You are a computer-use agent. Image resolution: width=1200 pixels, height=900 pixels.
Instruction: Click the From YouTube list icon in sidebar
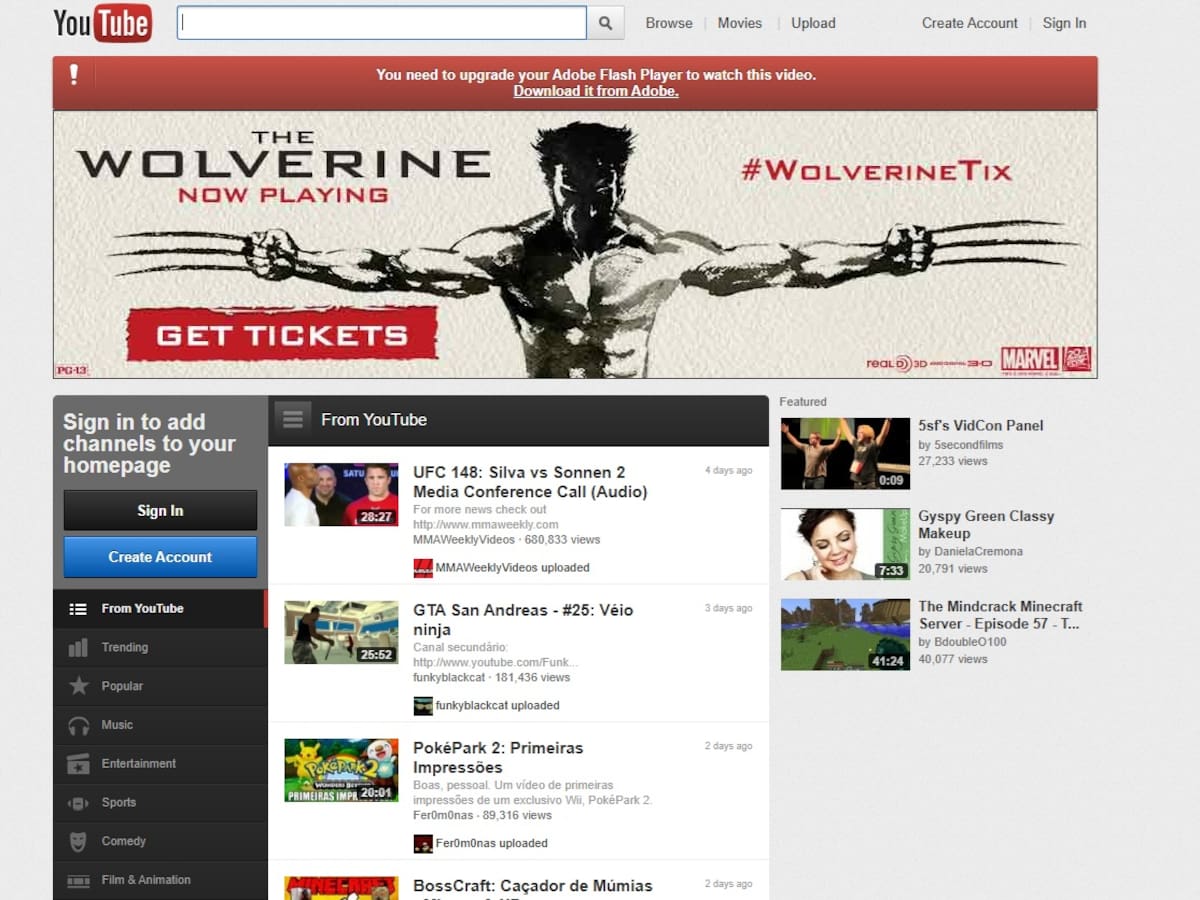78,609
